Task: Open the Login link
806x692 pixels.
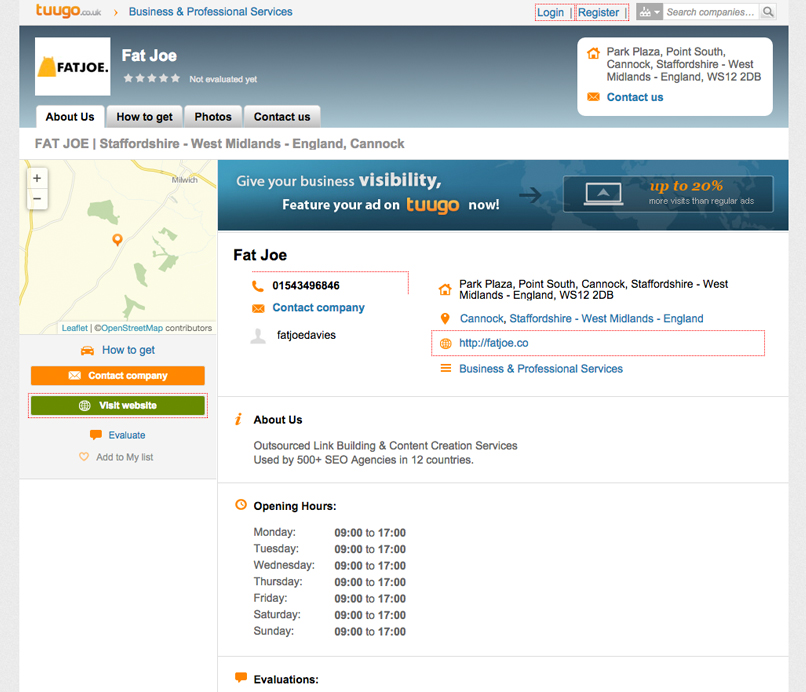Action: [x=551, y=12]
